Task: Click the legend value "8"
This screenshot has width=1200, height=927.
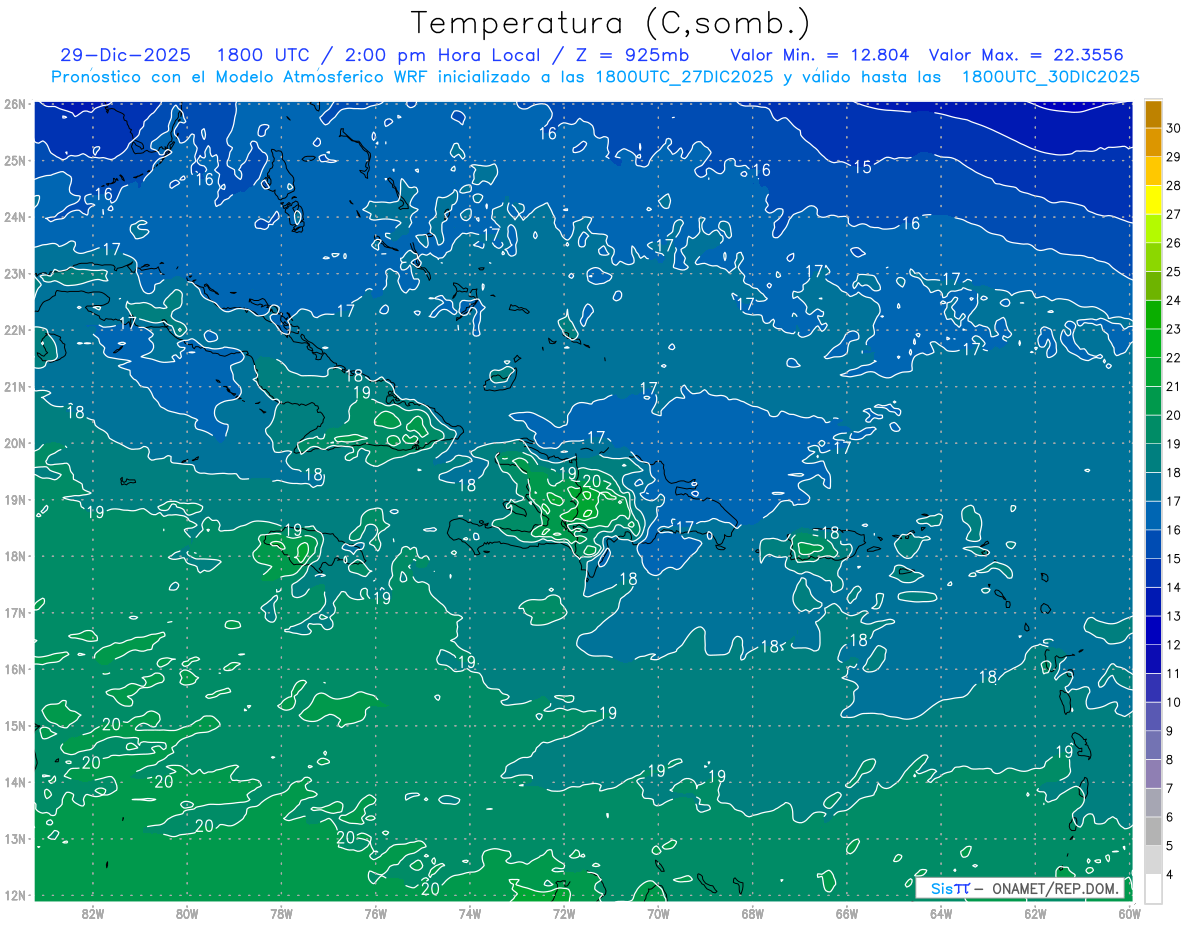Action: coord(1170,760)
